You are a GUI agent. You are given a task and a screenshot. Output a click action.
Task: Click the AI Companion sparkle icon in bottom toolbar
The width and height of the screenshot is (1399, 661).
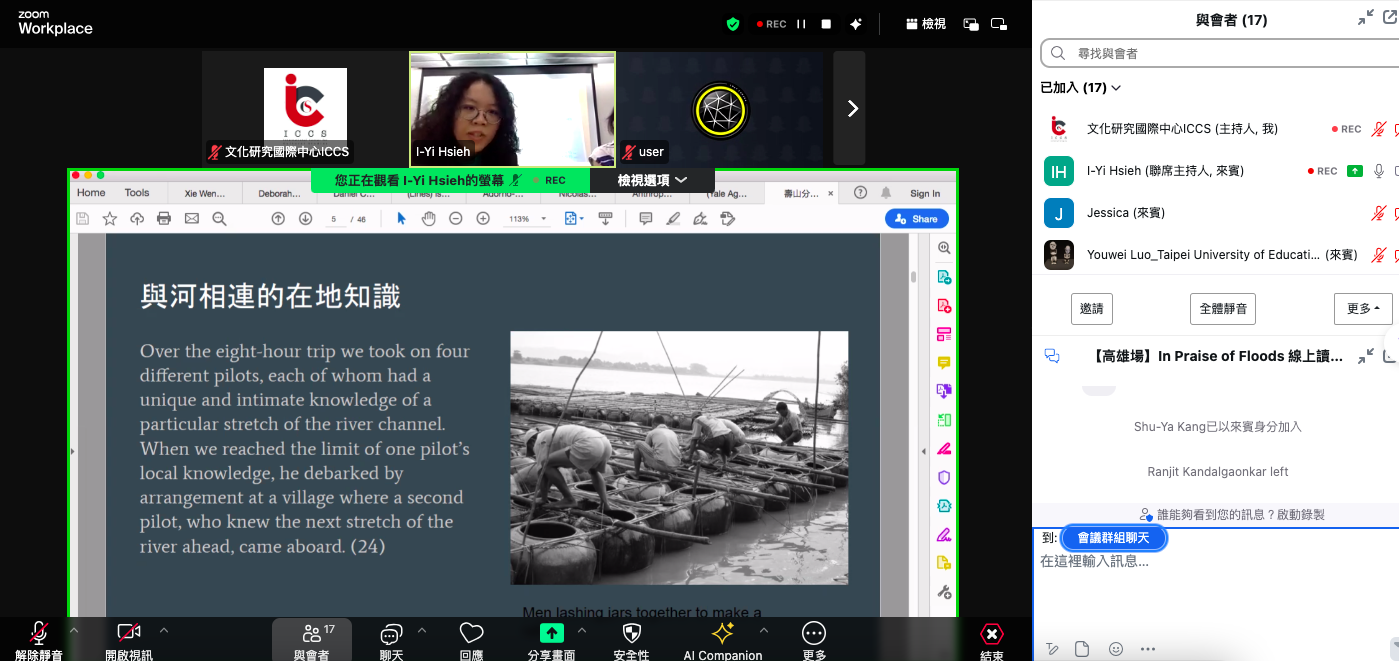pos(722,634)
